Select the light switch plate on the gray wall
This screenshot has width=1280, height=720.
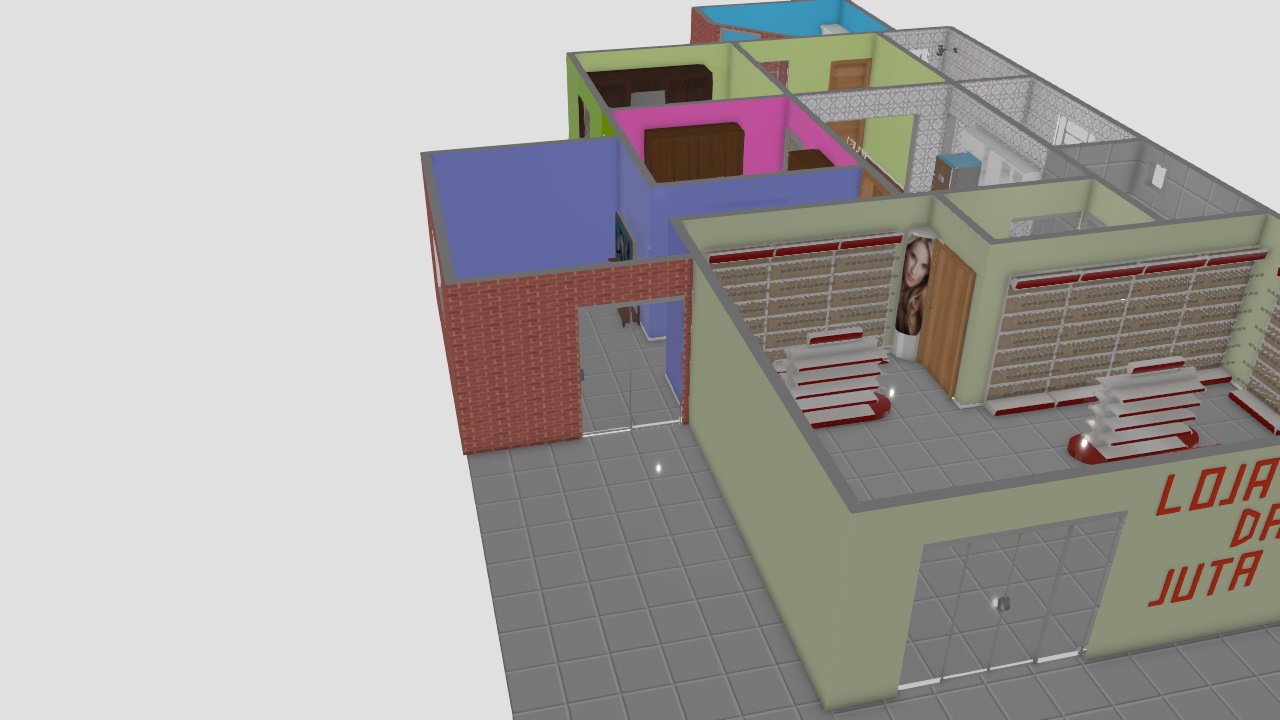tap(1158, 177)
